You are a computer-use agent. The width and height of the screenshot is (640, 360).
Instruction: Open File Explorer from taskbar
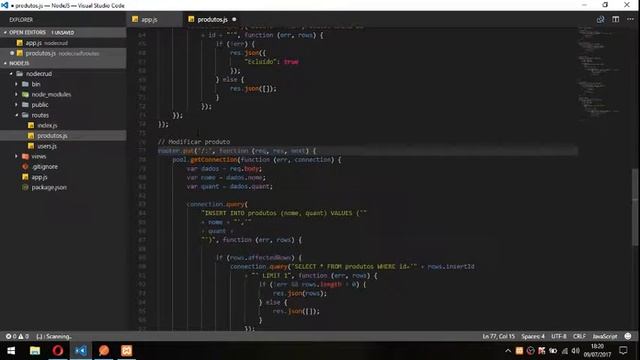35,351
